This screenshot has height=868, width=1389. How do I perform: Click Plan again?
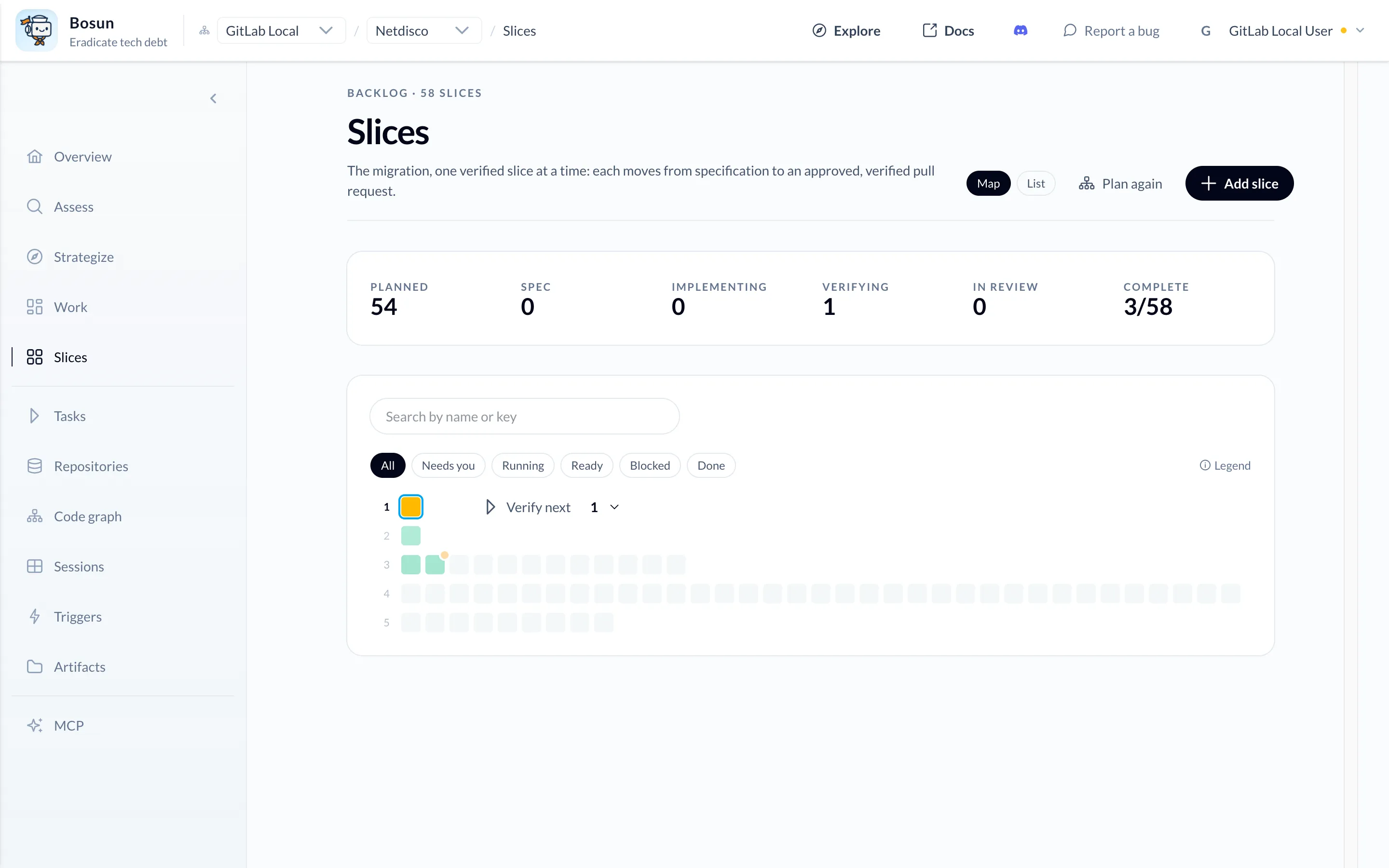pos(1120,184)
